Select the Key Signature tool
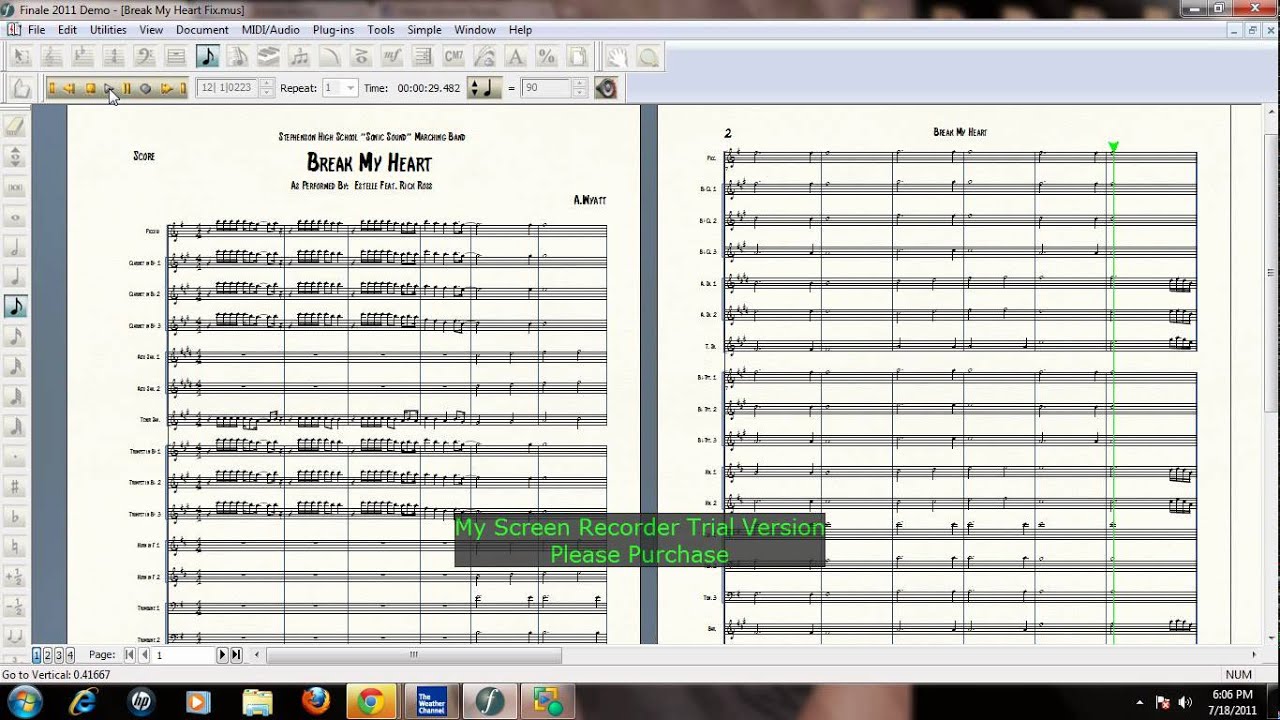Viewport: 1280px width, 720px height. (x=82, y=56)
